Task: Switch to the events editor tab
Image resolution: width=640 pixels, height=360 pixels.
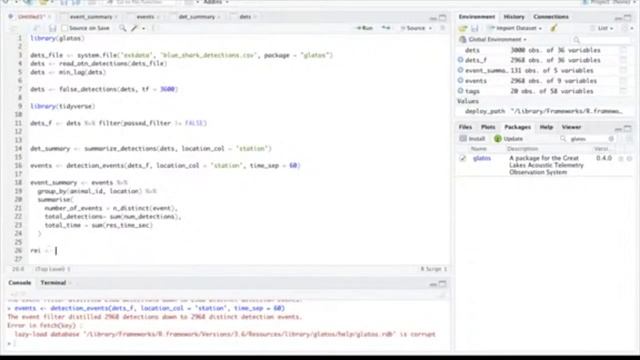Action: click(145, 17)
